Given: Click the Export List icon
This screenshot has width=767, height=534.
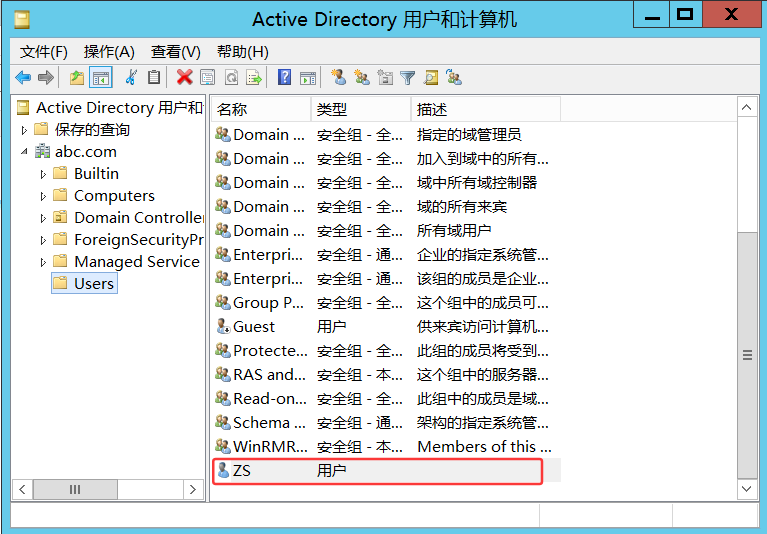Looking at the screenshot, I should point(254,77).
